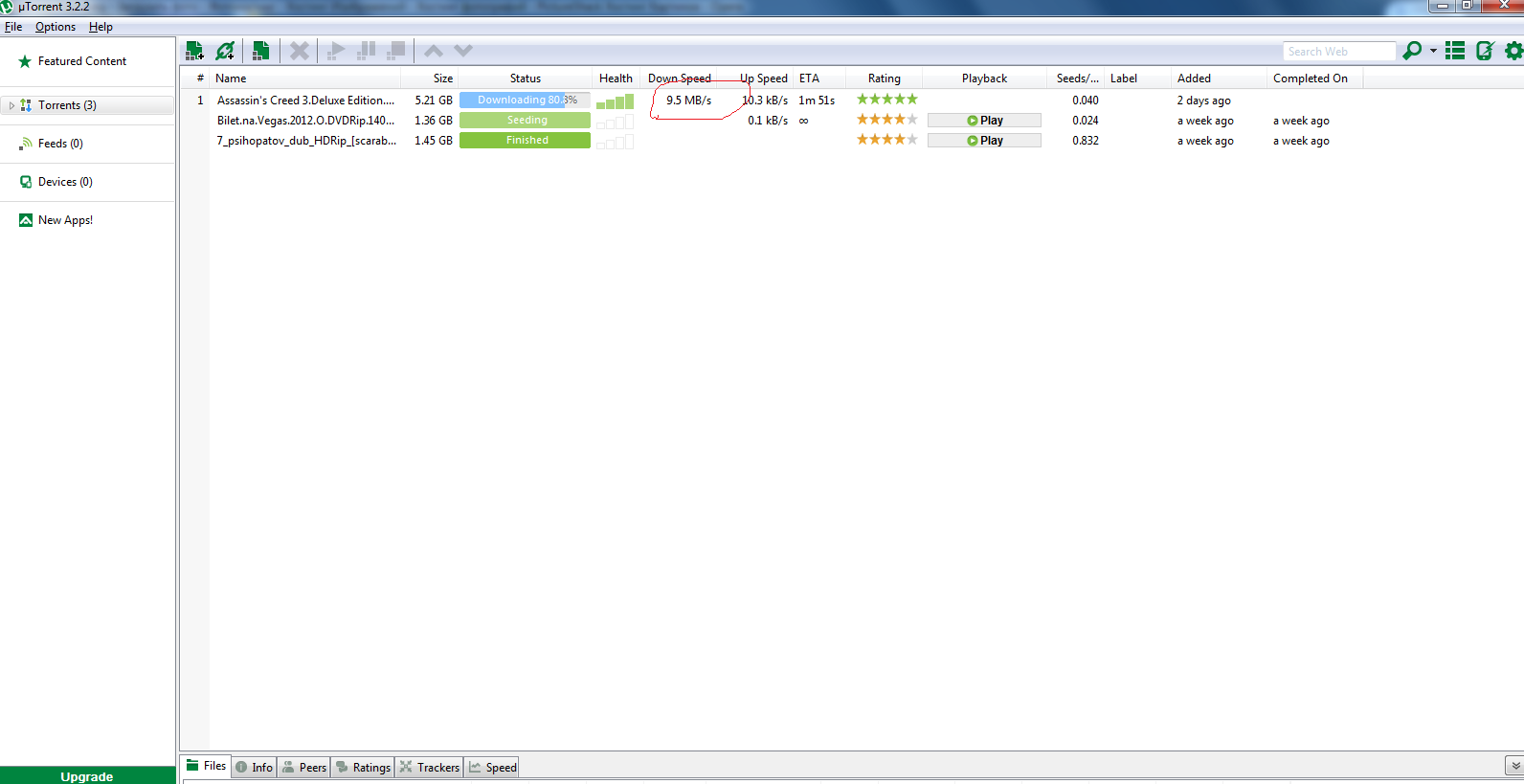Click Add Torrent from URL icon
The height and width of the screenshot is (784, 1524).
point(226,51)
